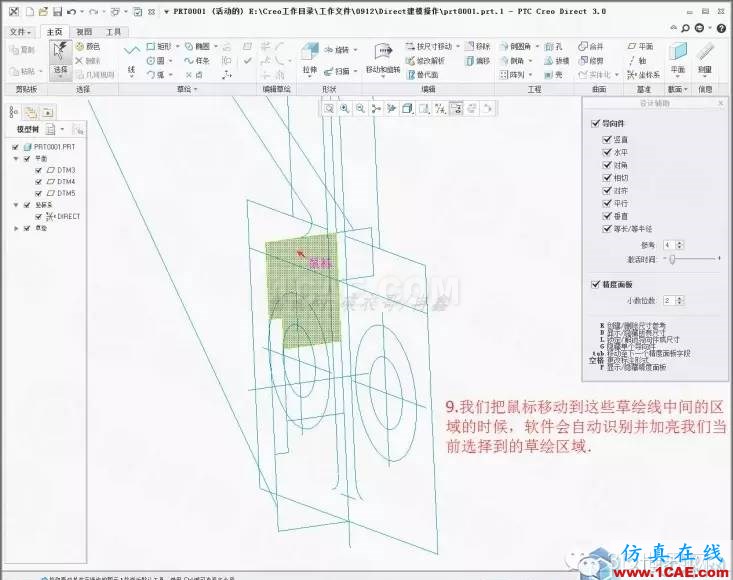Open the 选择 select tool dropdown
The image size is (733, 580).
point(60,75)
